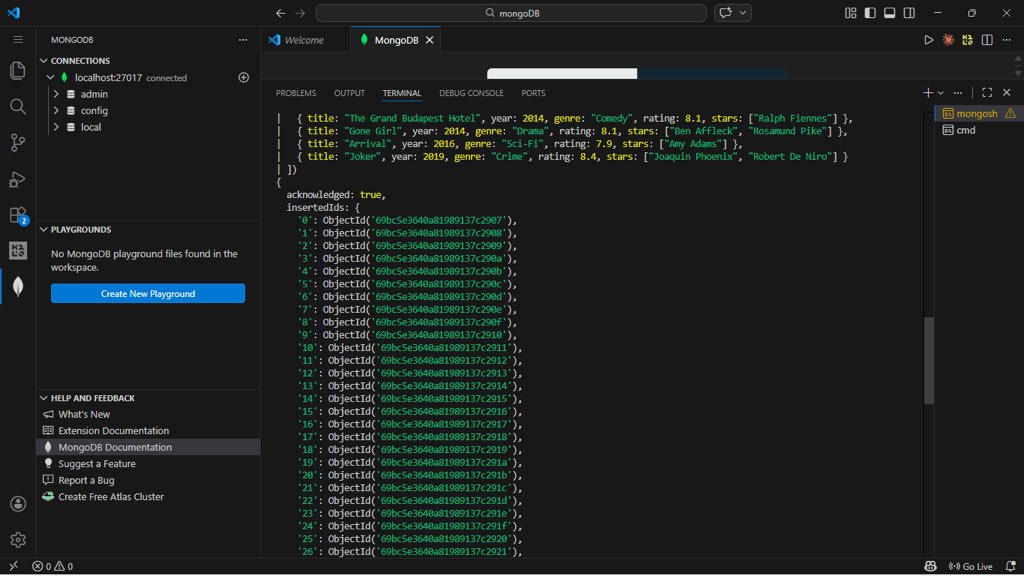Open Extension Documentation link
Viewport: 1024px width, 576px height.
click(x=113, y=430)
